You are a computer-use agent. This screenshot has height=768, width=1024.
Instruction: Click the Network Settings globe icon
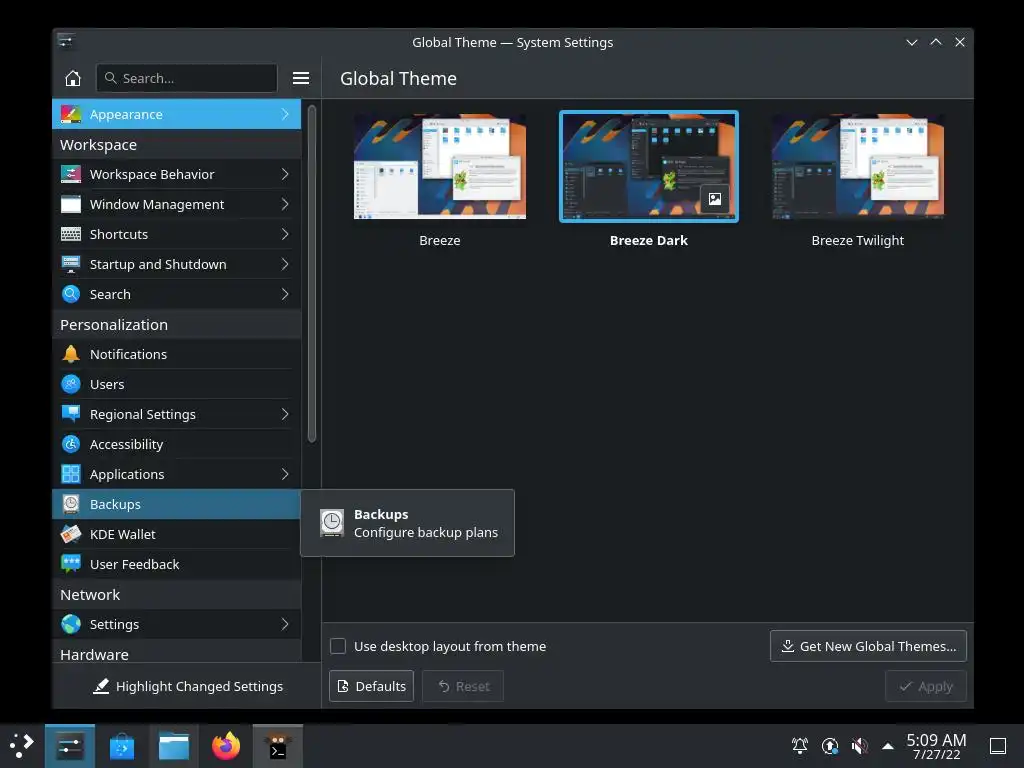71,624
